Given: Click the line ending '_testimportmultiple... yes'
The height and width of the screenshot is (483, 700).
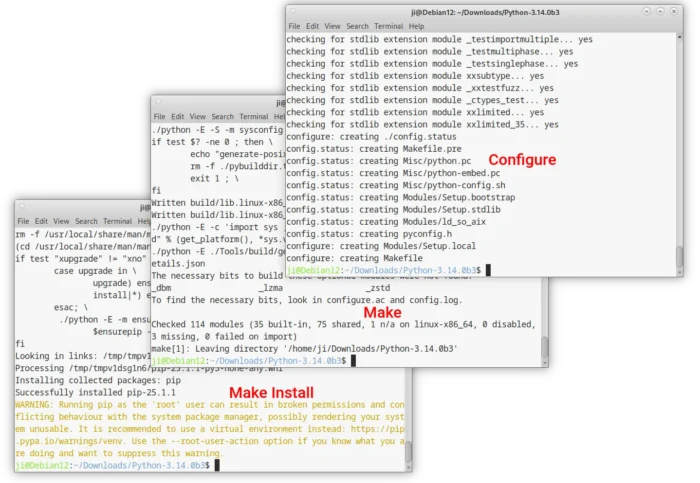Looking at the screenshot, I should pyautogui.click(x=439, y=39).
